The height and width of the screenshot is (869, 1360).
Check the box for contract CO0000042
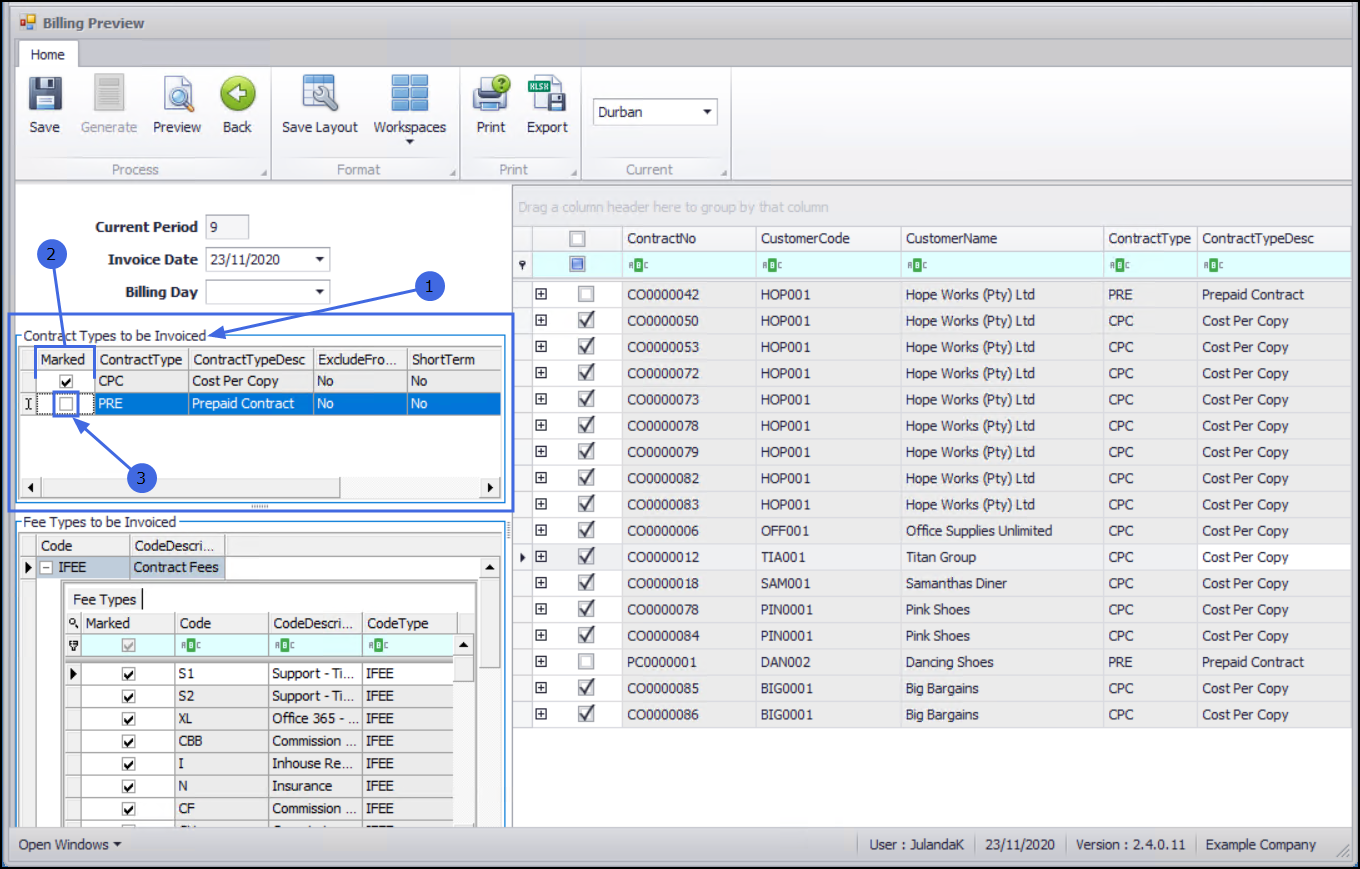tap(586, 295)
